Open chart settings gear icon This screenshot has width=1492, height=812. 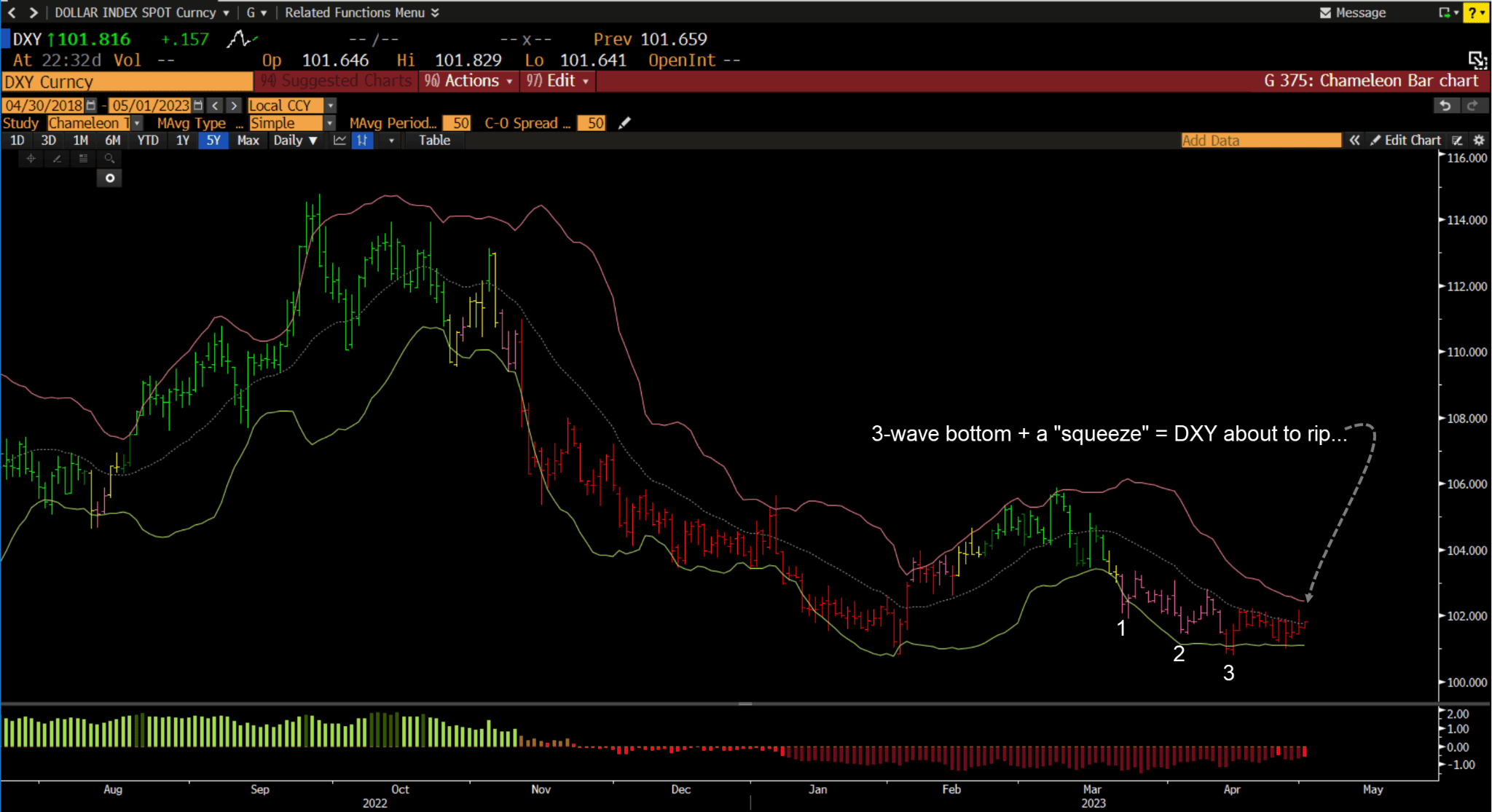pos(1479,141)
